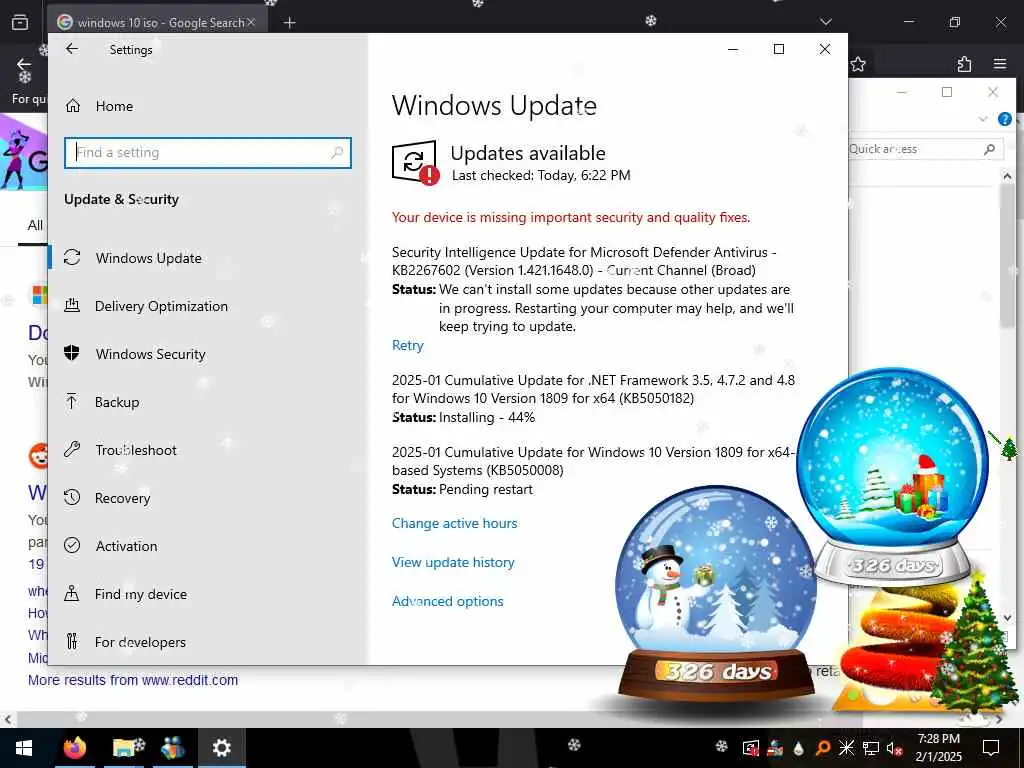Open the Firefox hamburger menu
The width and height of the screenshot is (1024, 768).
(x=1000, y=64)
